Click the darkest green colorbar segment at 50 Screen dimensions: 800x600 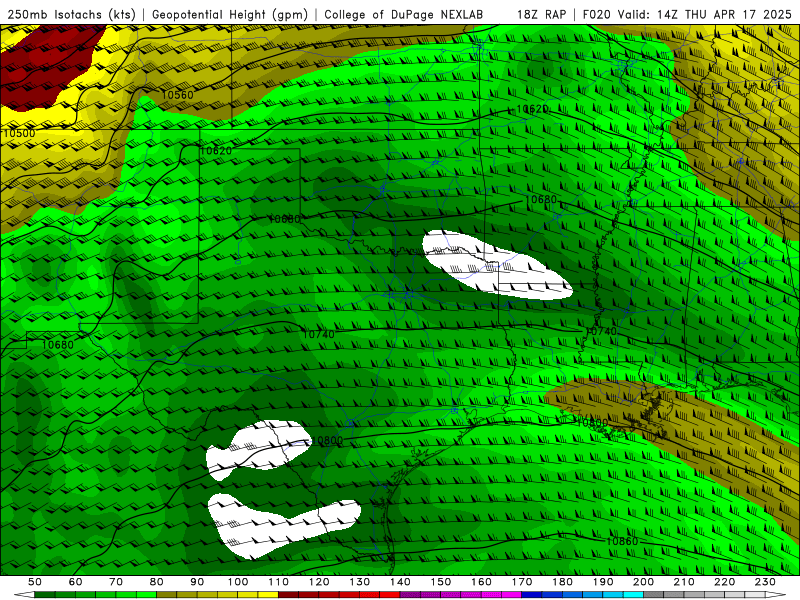45,595
